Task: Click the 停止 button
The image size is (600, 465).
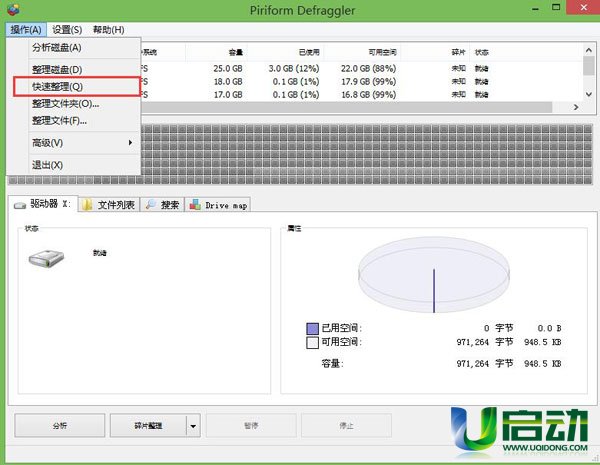Action: click(346, 425)
